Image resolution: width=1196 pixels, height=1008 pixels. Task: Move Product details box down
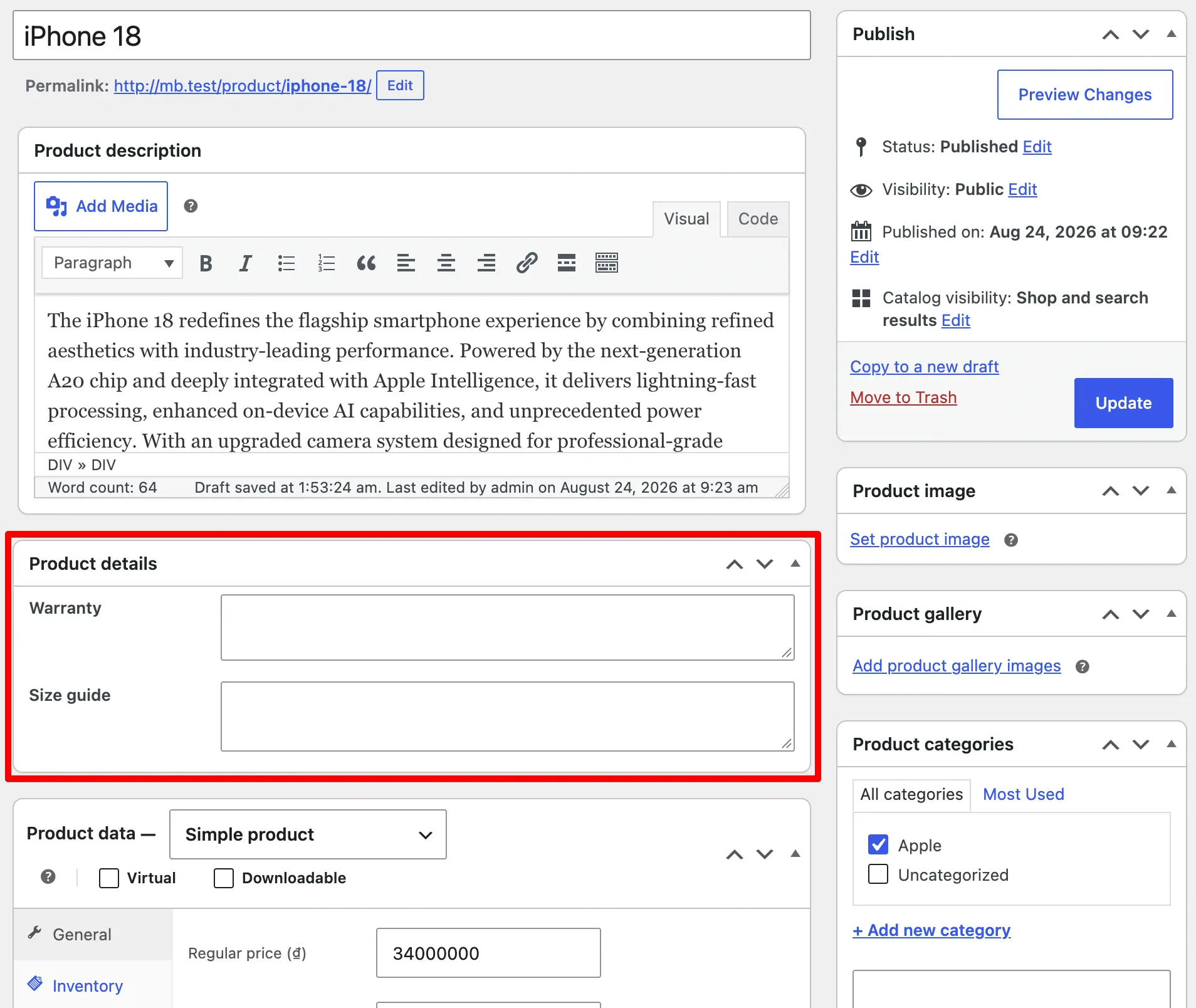point(765,564)
